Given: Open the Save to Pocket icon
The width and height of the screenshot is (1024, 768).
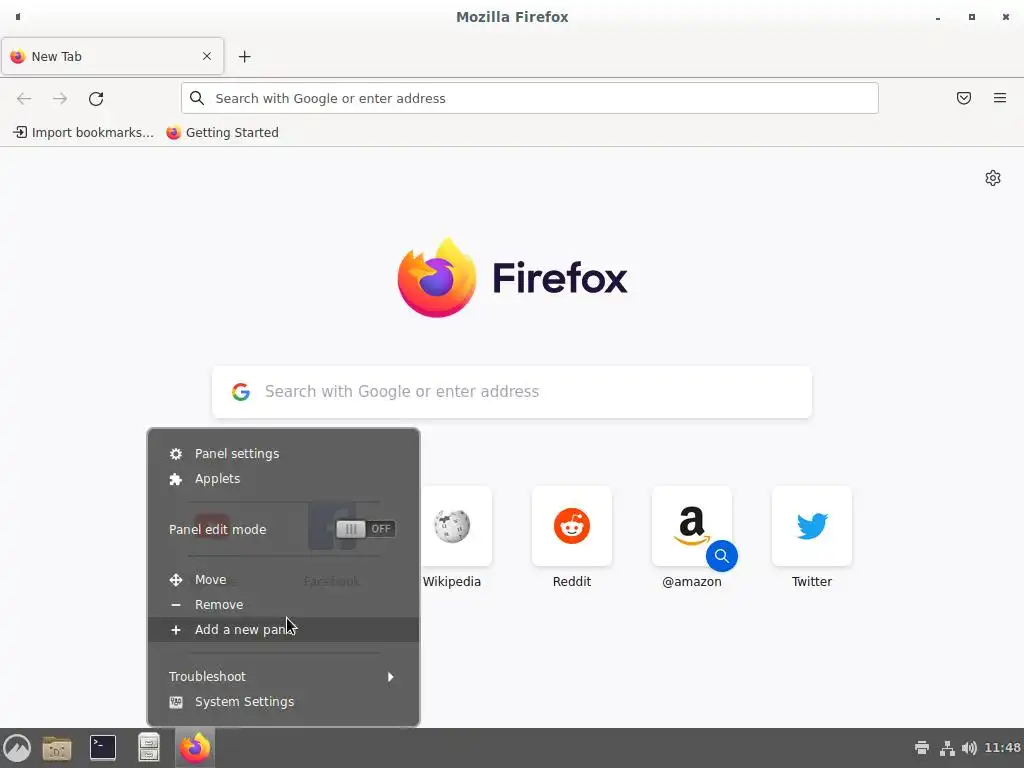Looking at the screenshot, I should (964, 98).
